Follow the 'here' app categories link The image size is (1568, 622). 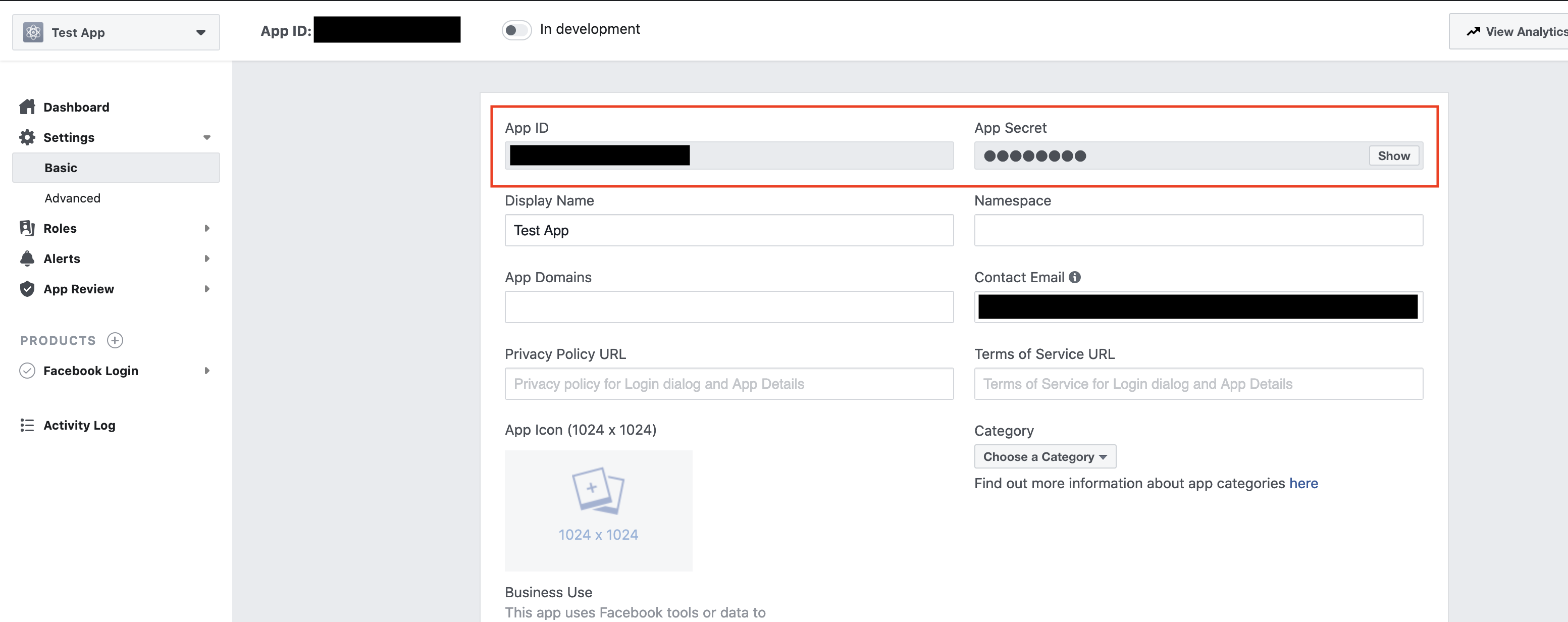pos(1303,483)
